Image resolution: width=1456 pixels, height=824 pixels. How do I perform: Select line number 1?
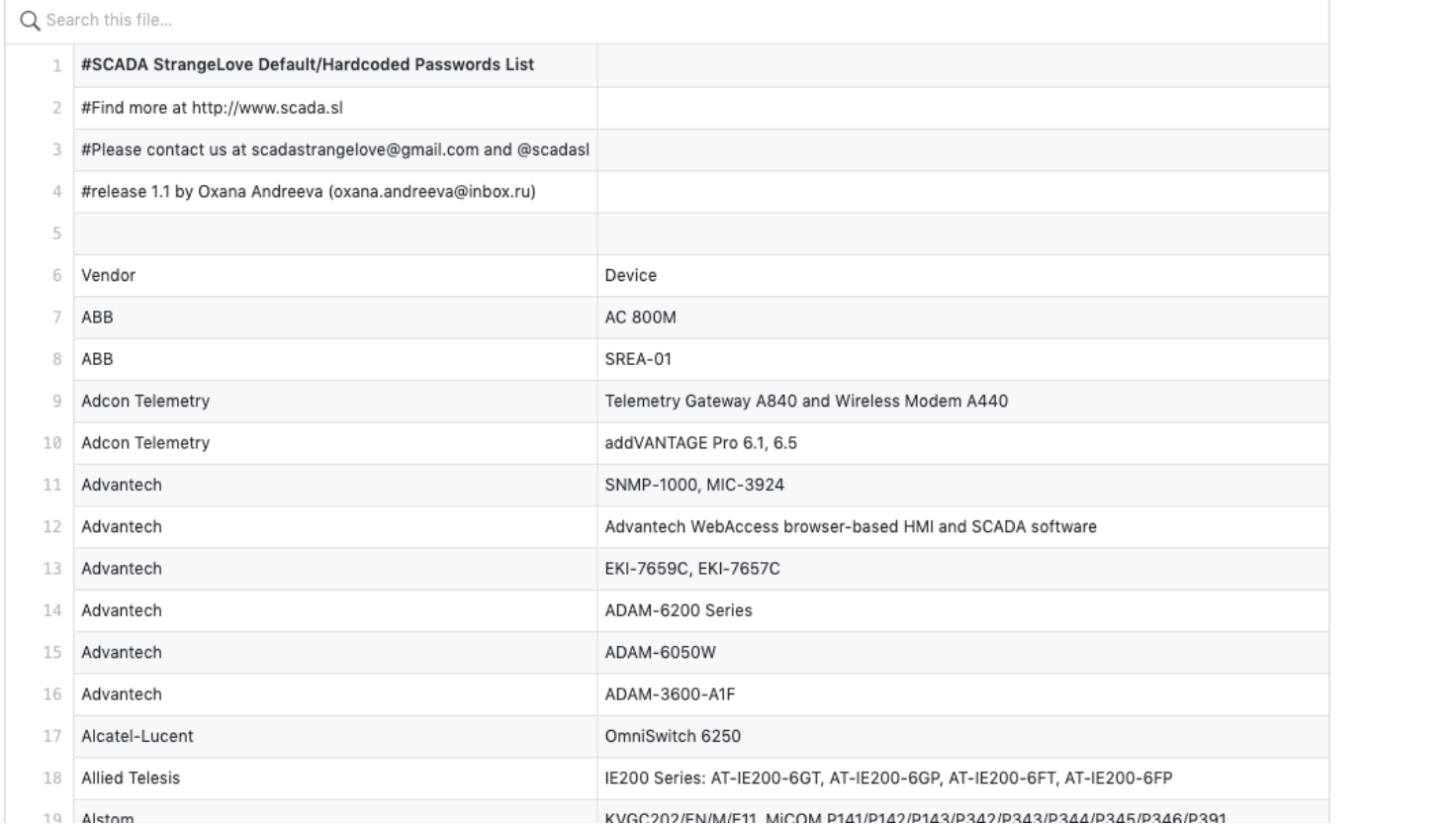point(57,65)
